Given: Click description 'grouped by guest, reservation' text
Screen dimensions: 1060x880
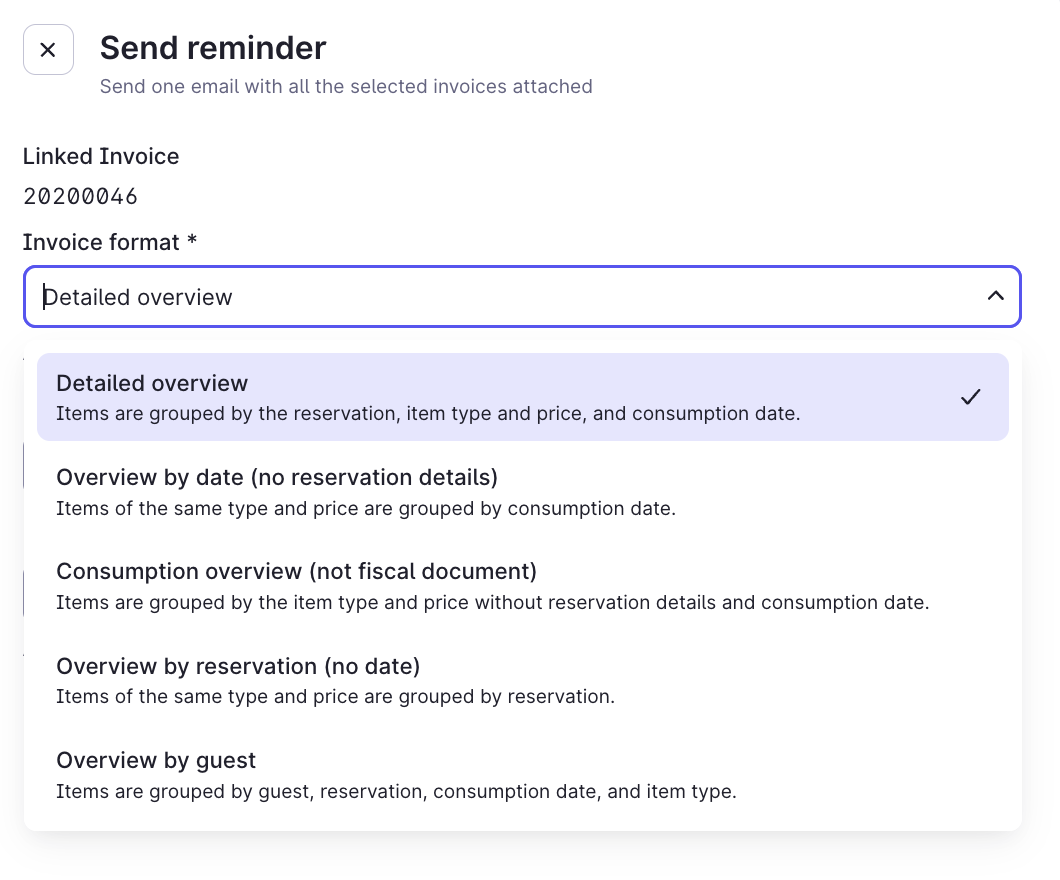Looking at the screenshot, I should pos(396,791).
